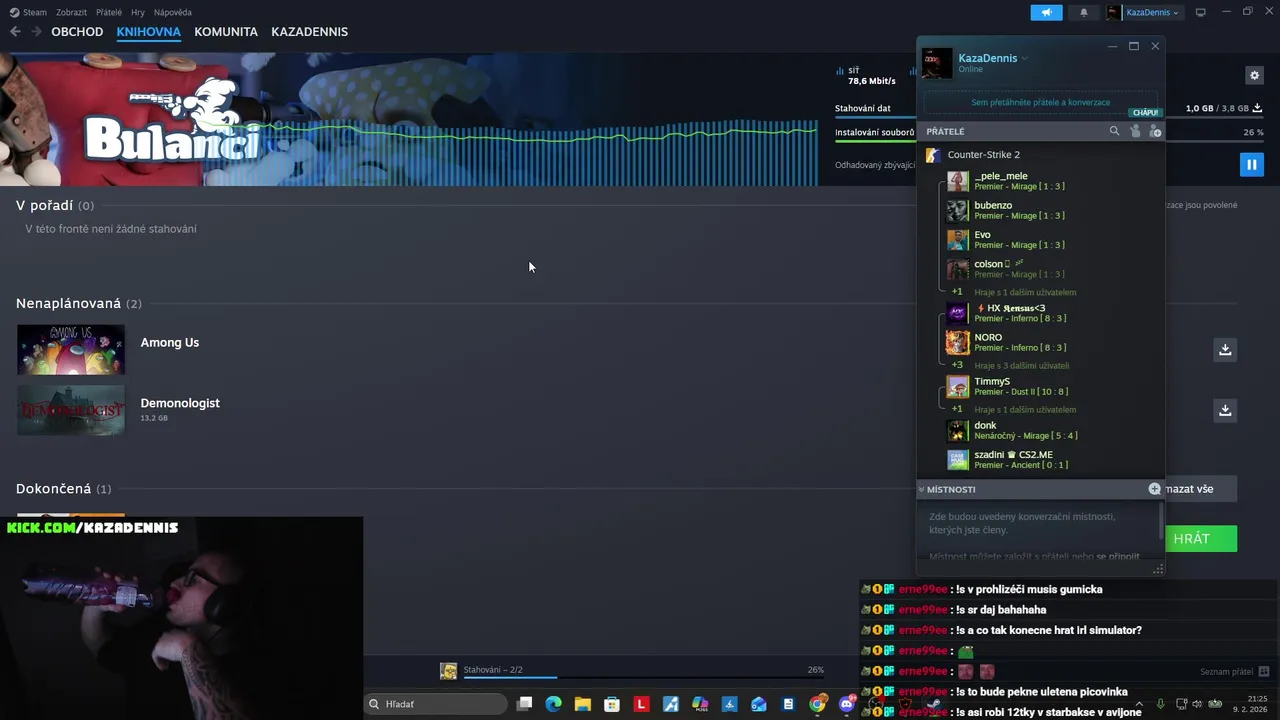This screenshot has height=720, width=1280.
Task: Open the Zobrazit menu
Action: [x=71, y=12]
